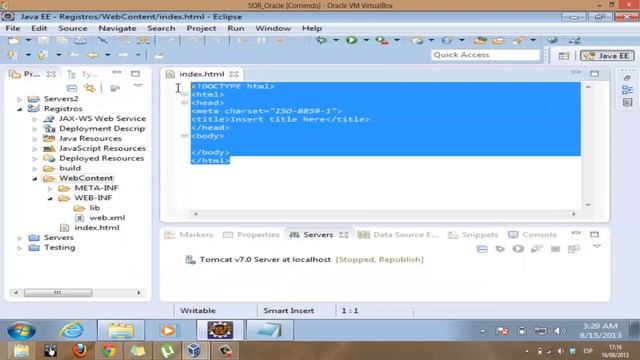The height and width of the screenshot is (360, 640).
Task: Open the External Tools dropdown arrow
Action: (396, 40)
